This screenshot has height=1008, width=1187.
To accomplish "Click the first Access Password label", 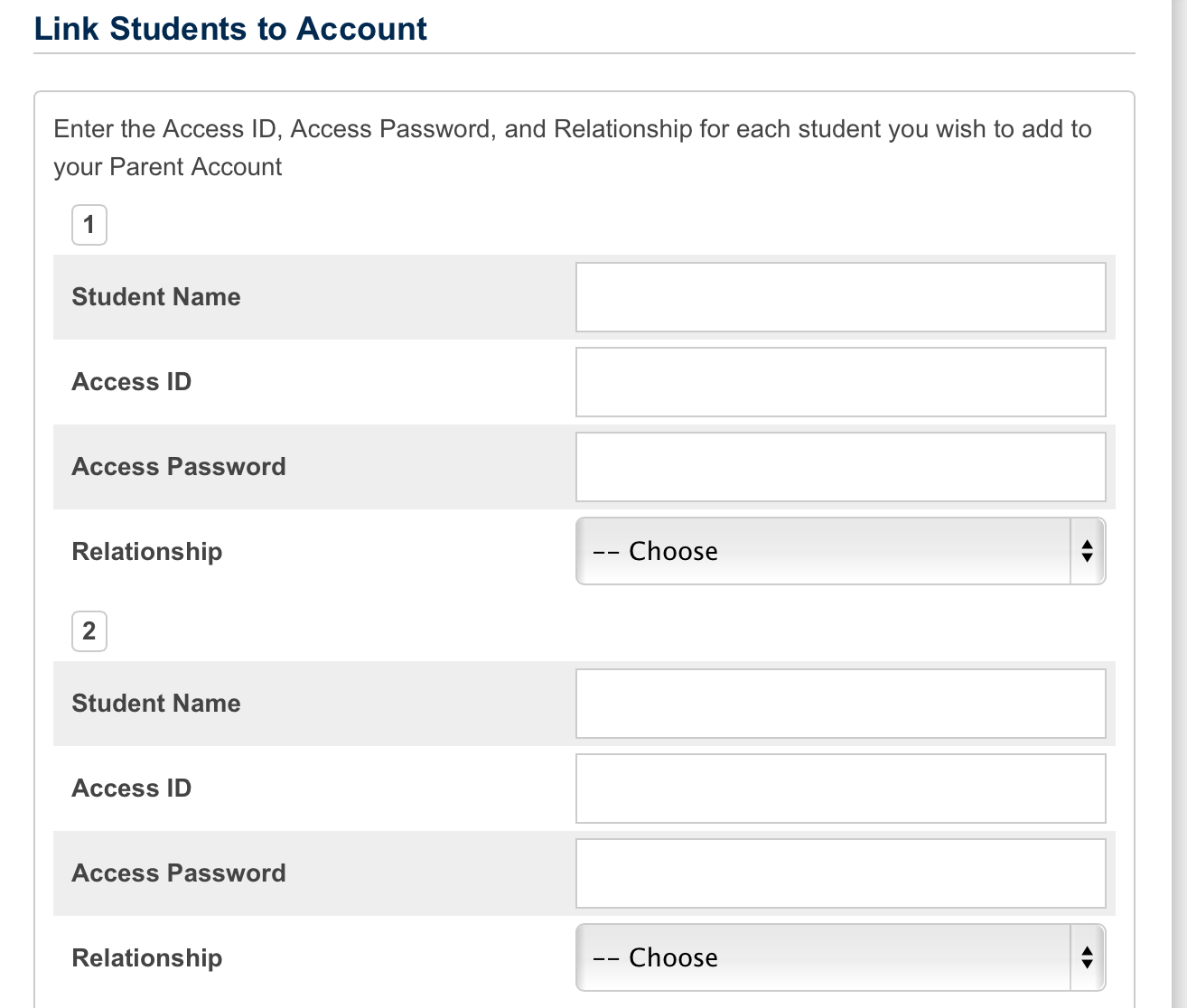I will (x=179, y=467).
